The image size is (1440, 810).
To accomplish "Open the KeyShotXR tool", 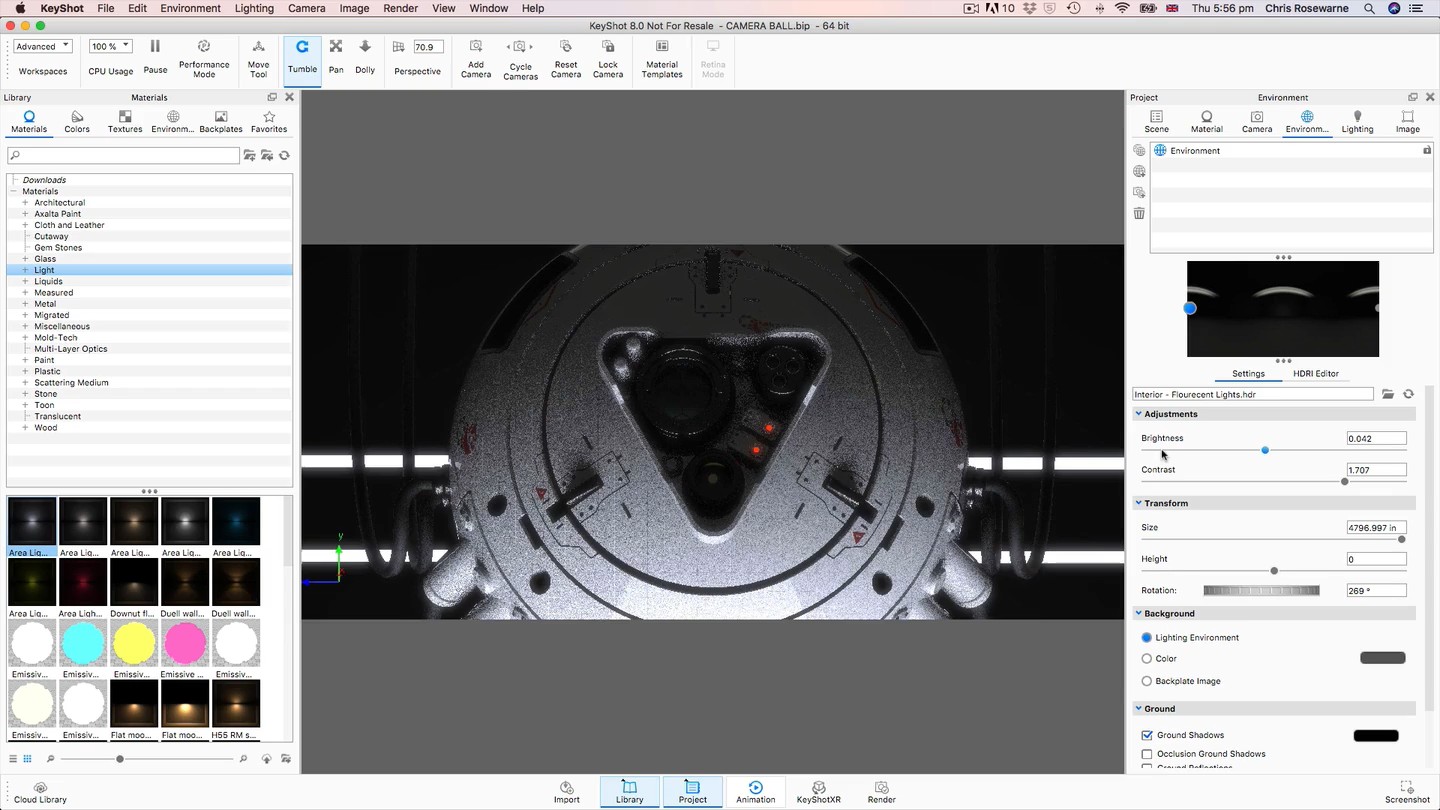I will click(x=818, y=792).
